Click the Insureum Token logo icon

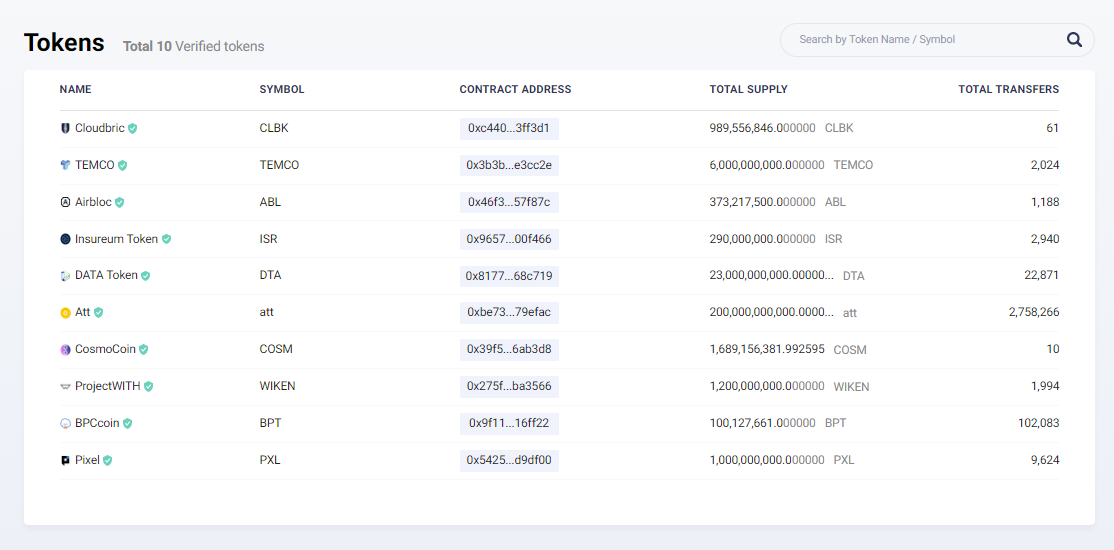(x=65, y=239)
